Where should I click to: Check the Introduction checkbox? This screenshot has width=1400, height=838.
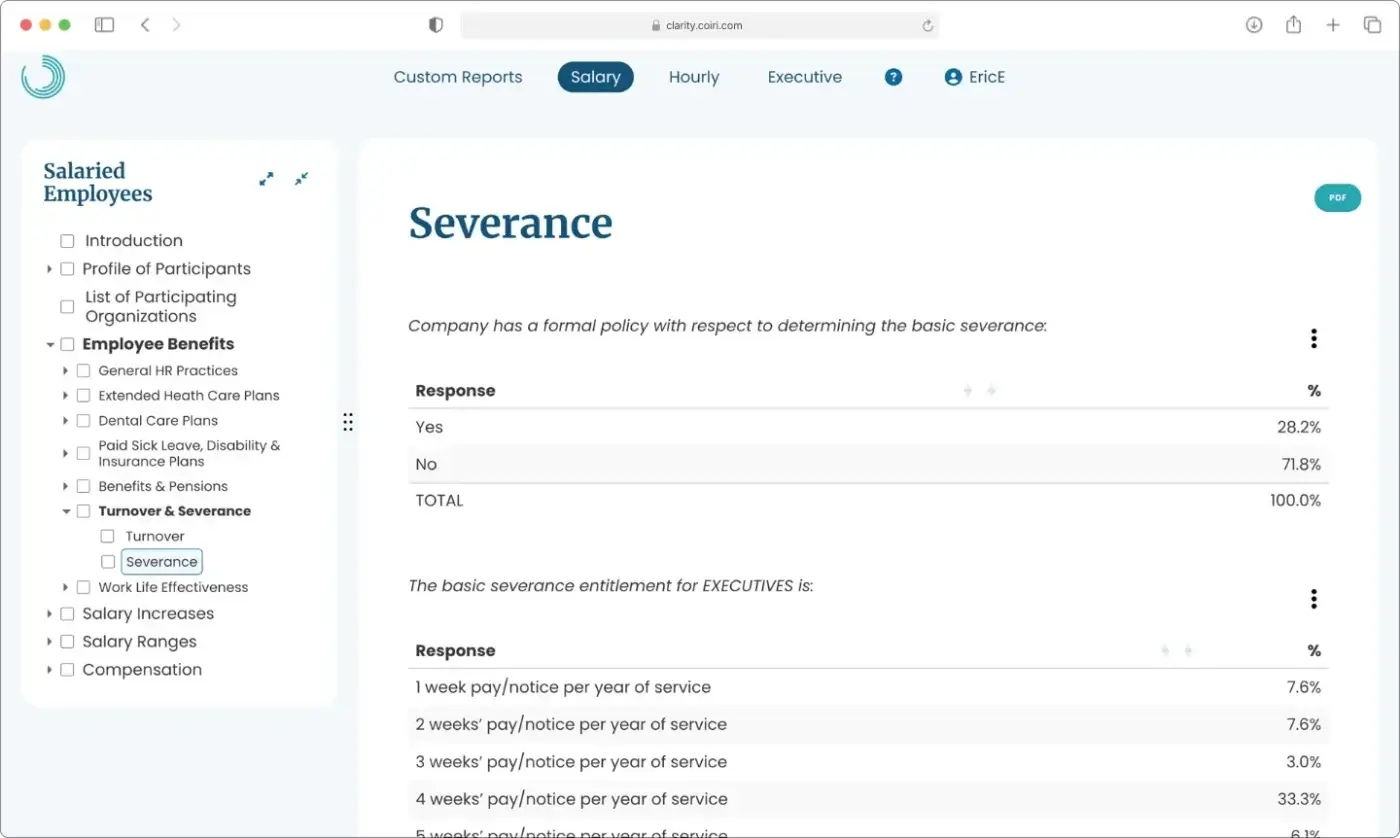click(66, 240)
